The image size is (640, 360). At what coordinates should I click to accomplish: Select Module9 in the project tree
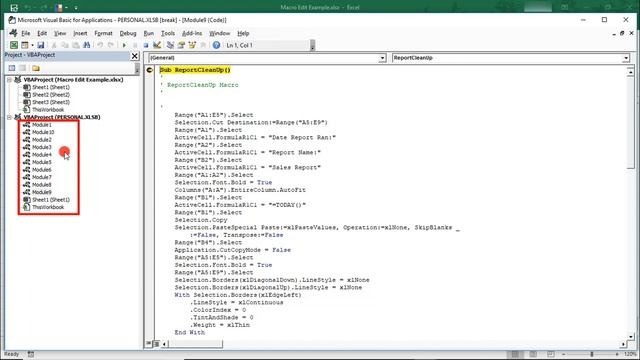(42, 192)
